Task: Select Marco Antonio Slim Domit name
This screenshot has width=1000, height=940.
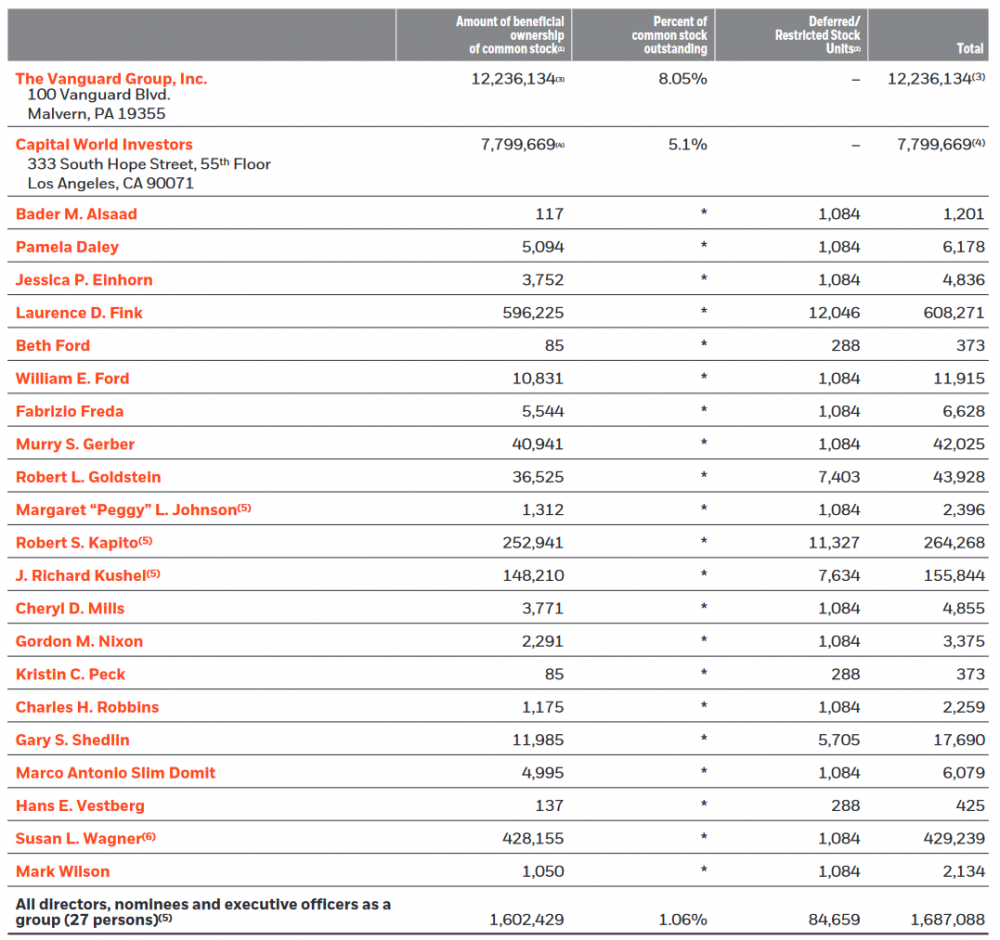Action: (x=115, y=773)
